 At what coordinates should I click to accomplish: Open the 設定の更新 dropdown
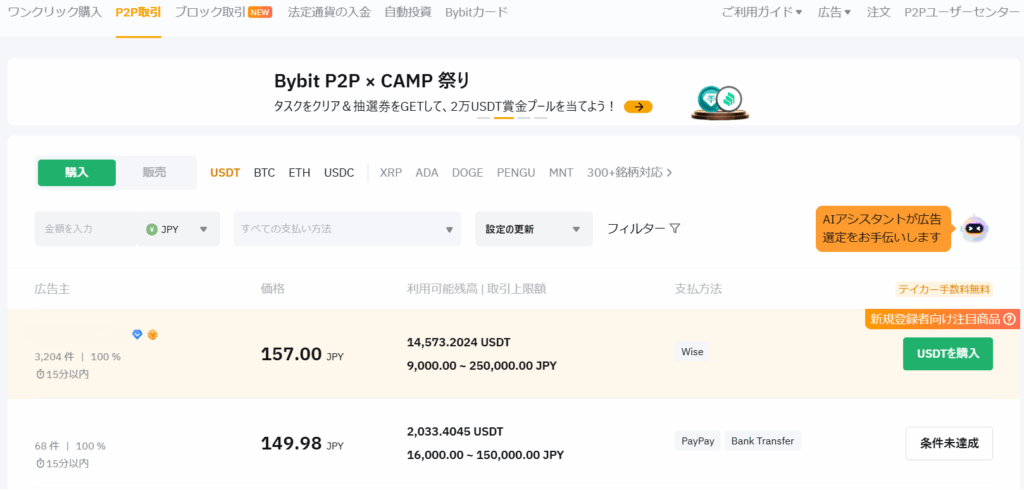click(533, 229)
